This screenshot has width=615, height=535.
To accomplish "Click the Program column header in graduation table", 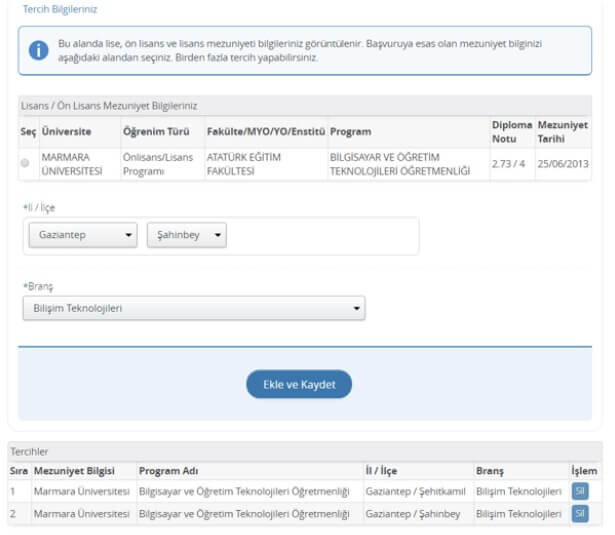I will pyautogui.click(x=351, y=131).
